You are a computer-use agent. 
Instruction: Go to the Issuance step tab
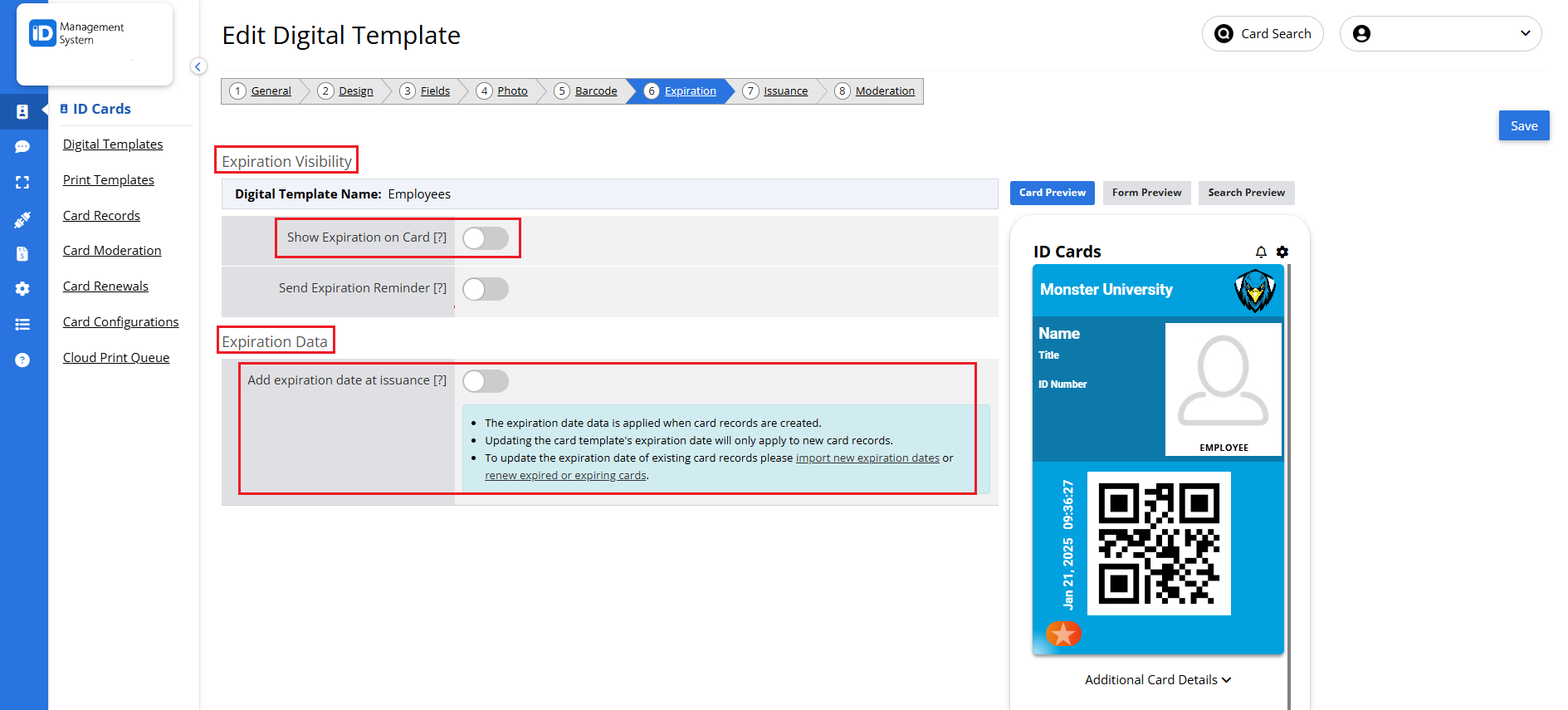click(776, 91)
